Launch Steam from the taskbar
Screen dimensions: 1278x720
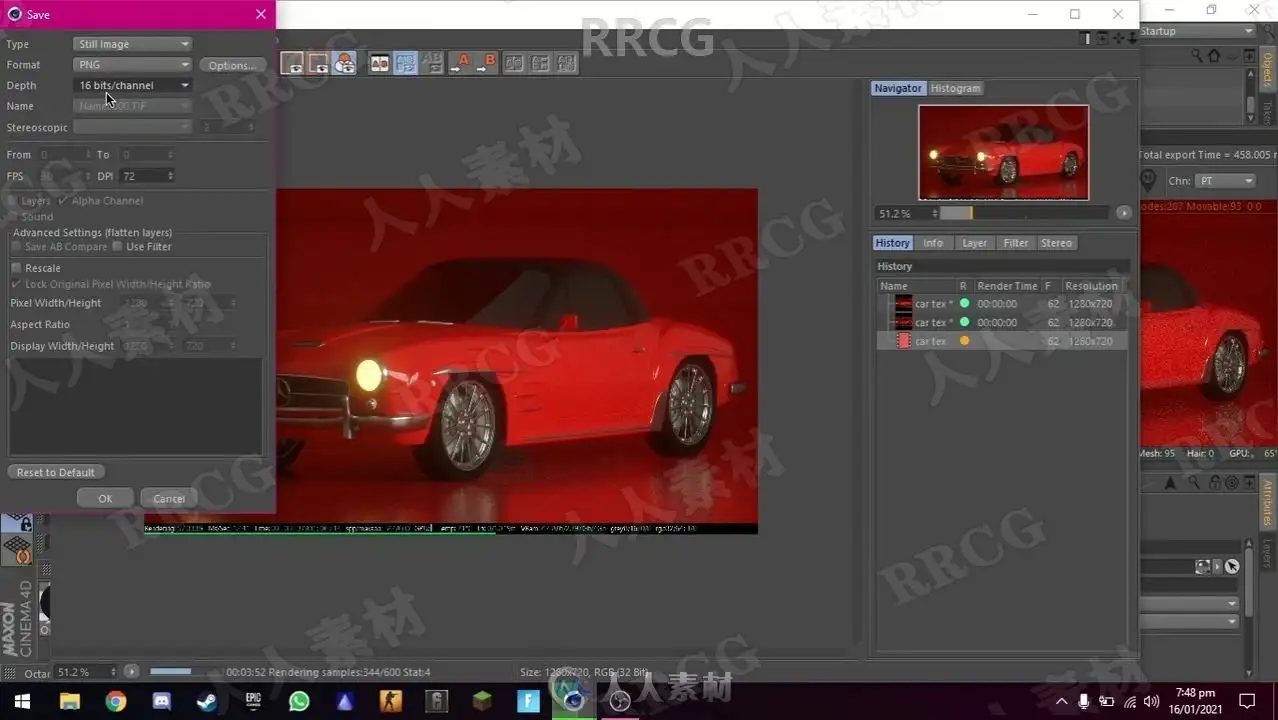[x=207, y=701]
